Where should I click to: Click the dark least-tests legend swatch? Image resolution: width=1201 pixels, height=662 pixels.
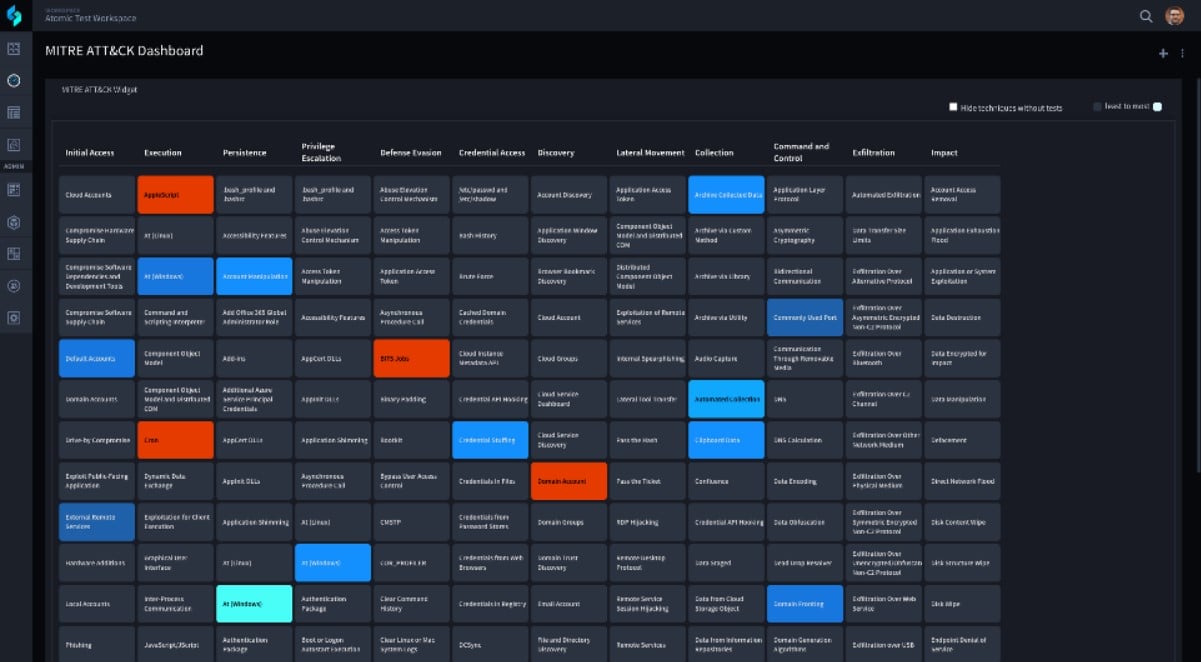tap(1097, 106)
